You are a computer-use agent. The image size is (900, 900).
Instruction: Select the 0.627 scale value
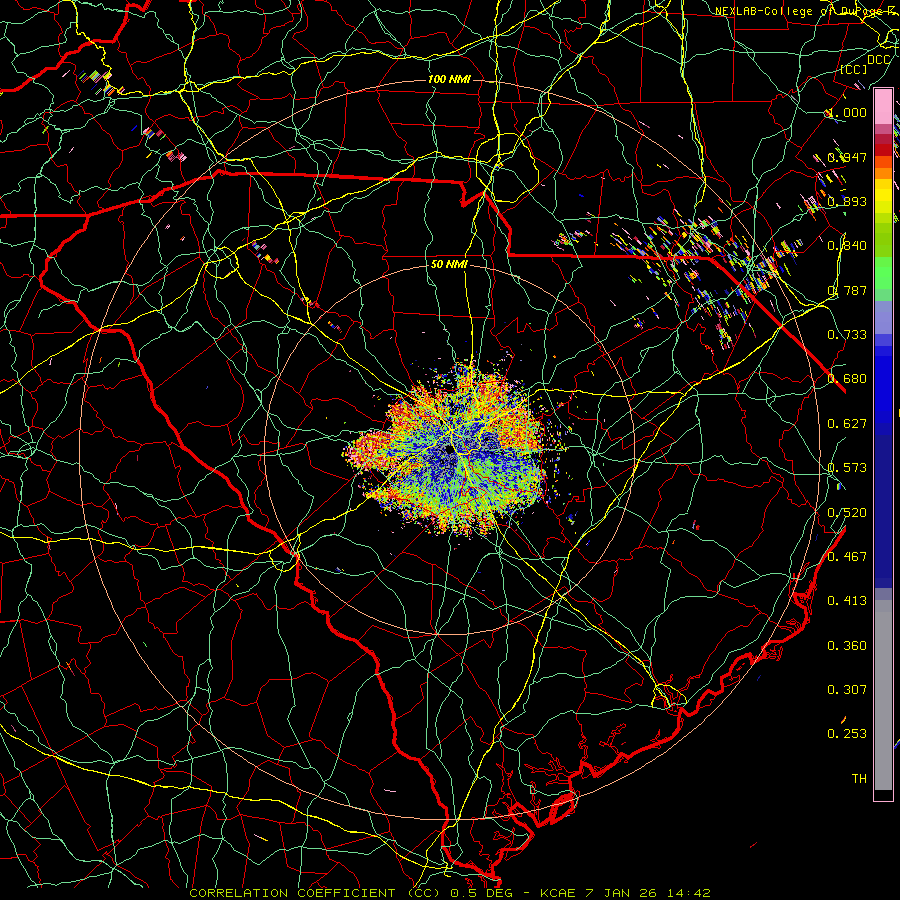point(847,424)
